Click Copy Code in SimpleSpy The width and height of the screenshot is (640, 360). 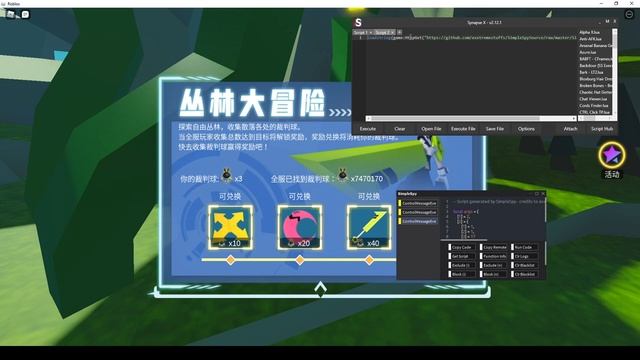[x=461, y=247]
